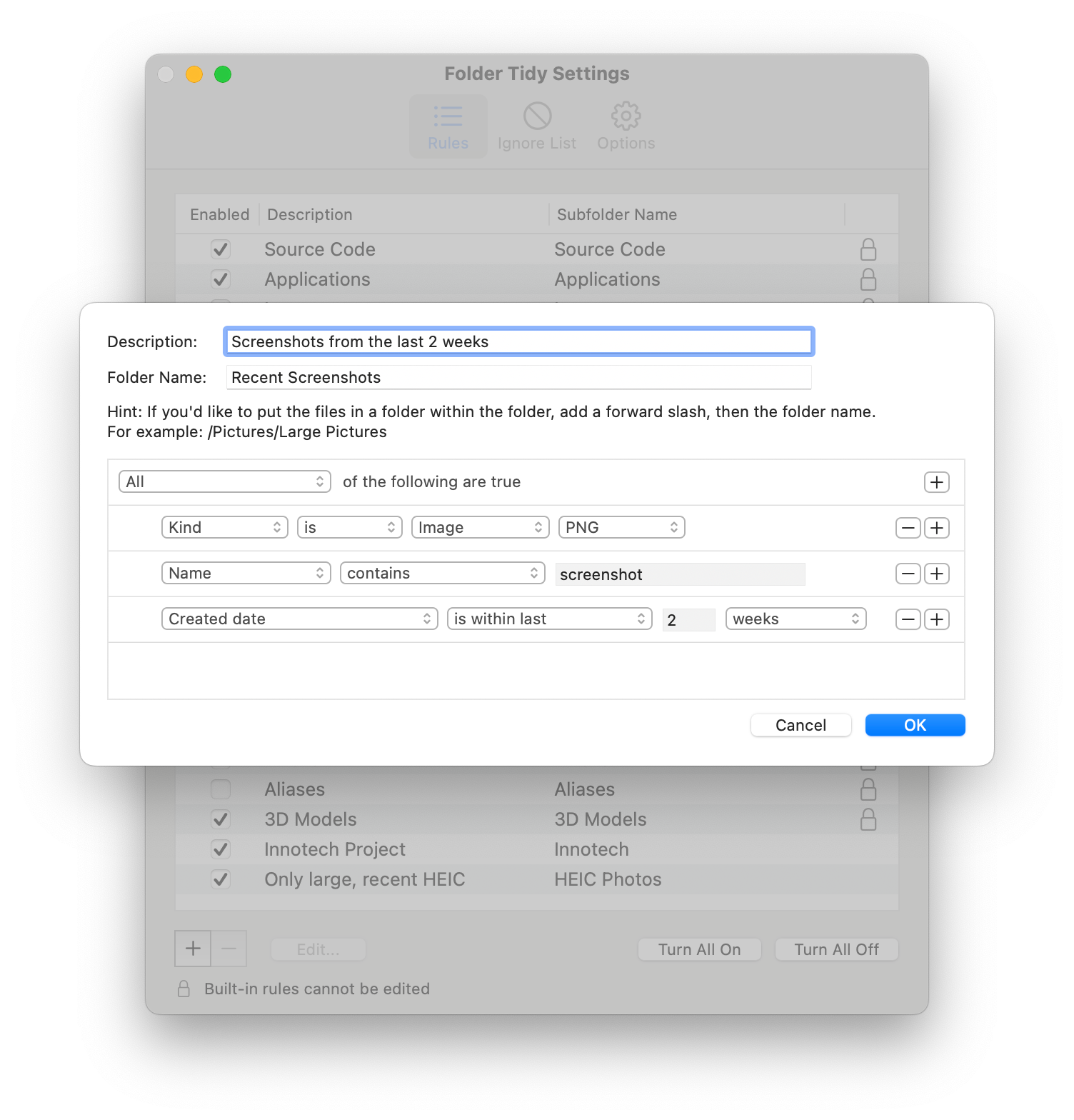Screen dimensions: 1074x1120
Task: Click the 'screenshot' name value field
Action: pyautogui.click(x=681, y=574)
